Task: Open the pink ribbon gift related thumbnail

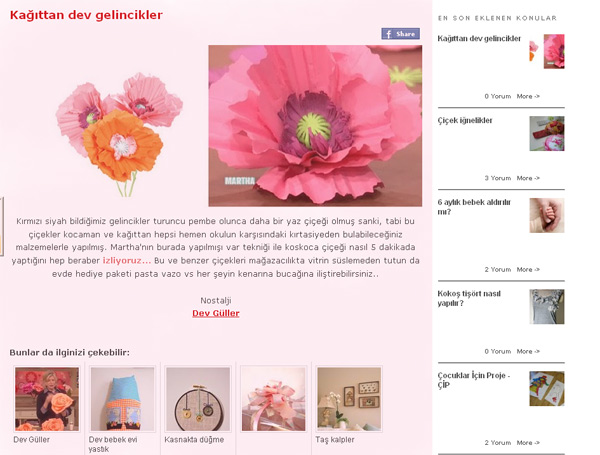Action: pos(273,399)
